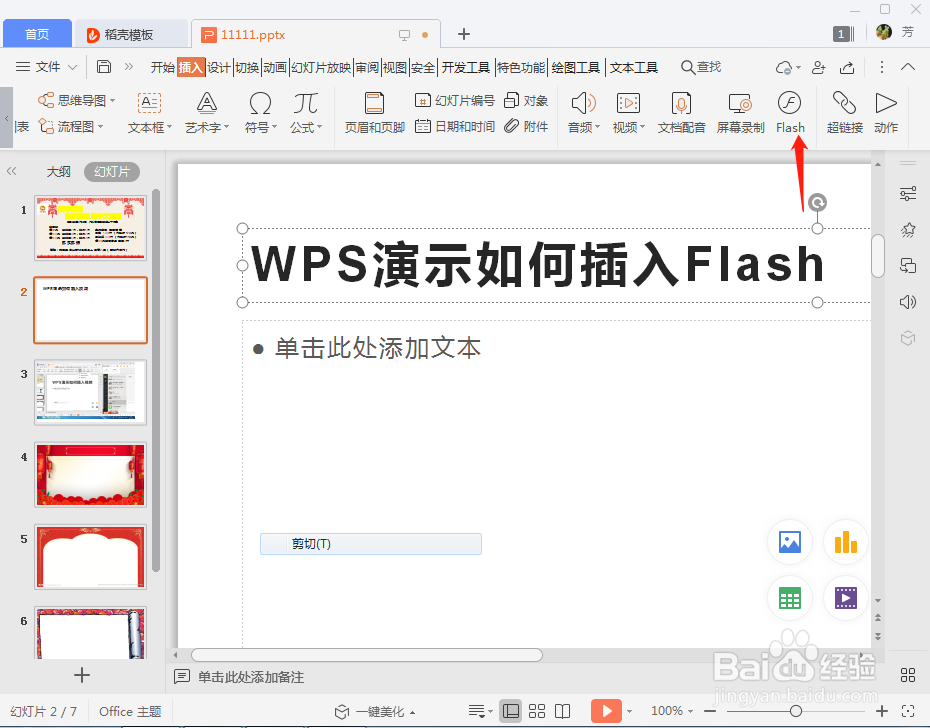
Task: Insert a hyperlink
Action: click(x=844, y=112)
